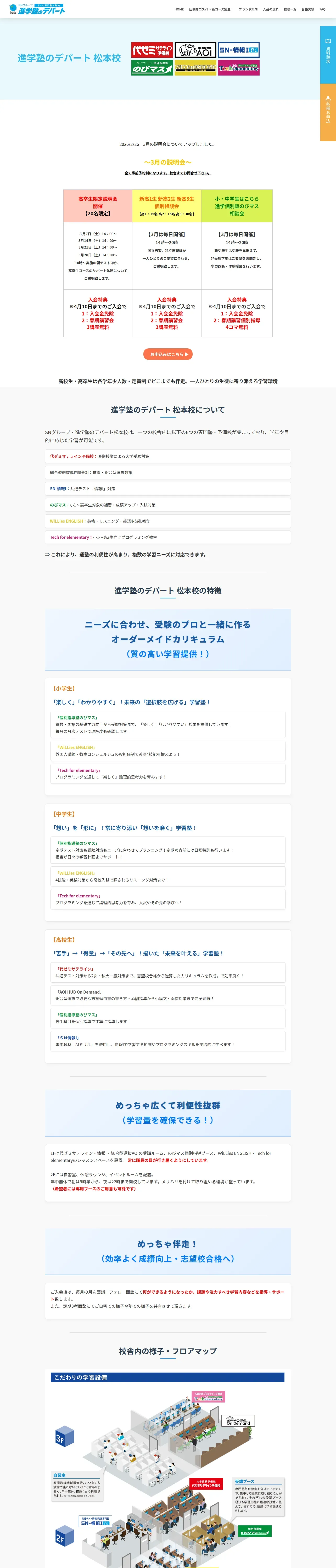
Task: Open 各種お申込 orange side button
Action: (x=328, y=112)
